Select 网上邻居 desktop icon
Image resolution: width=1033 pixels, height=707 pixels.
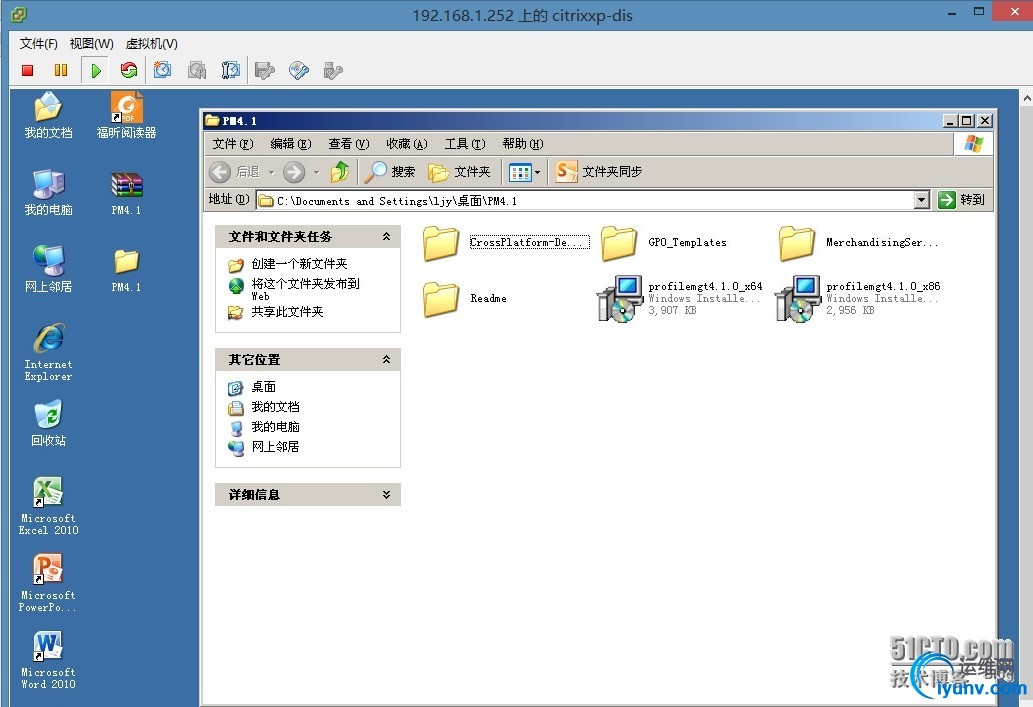tap(48, 269)
